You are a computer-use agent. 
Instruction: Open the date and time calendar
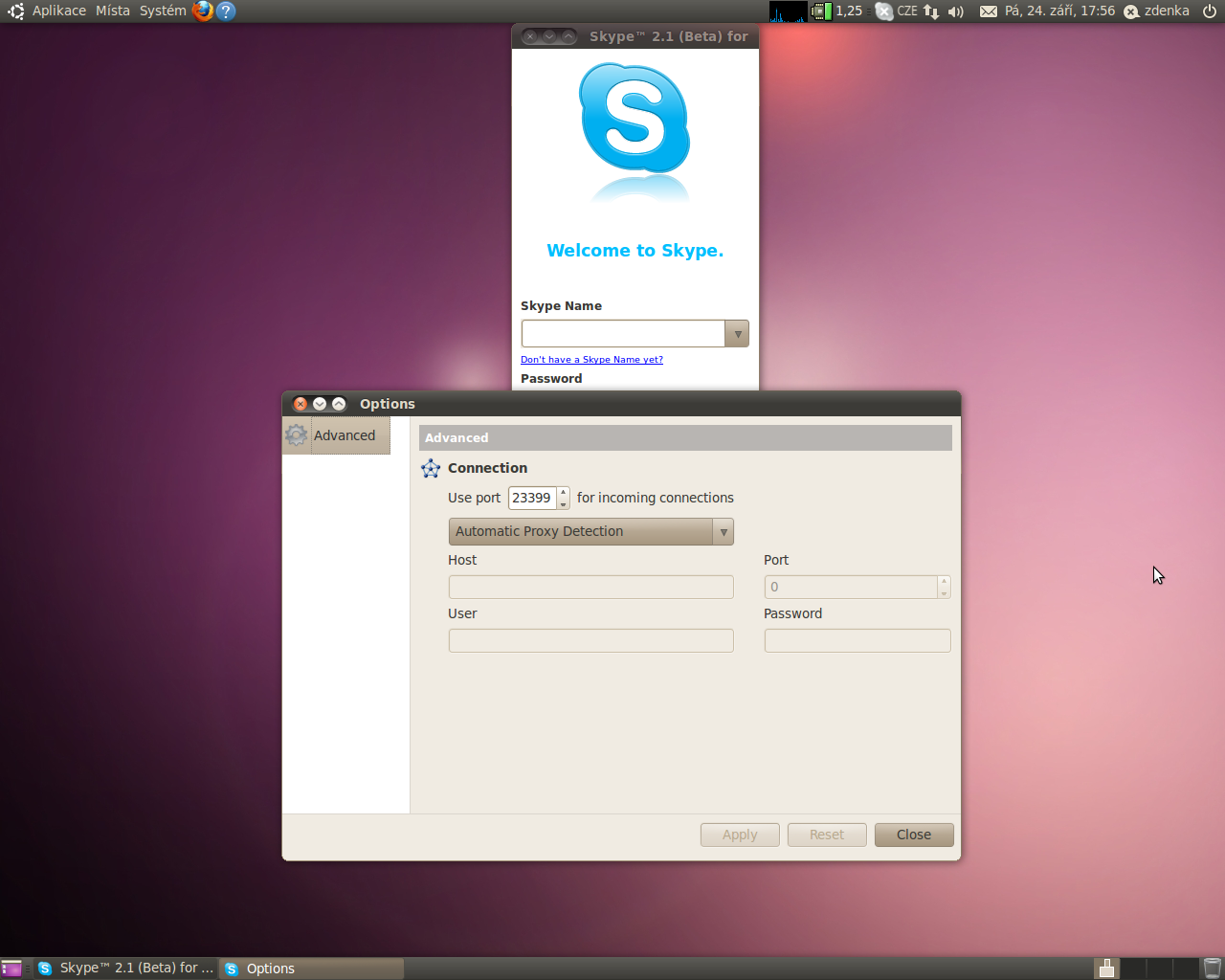coord(1059,11)
